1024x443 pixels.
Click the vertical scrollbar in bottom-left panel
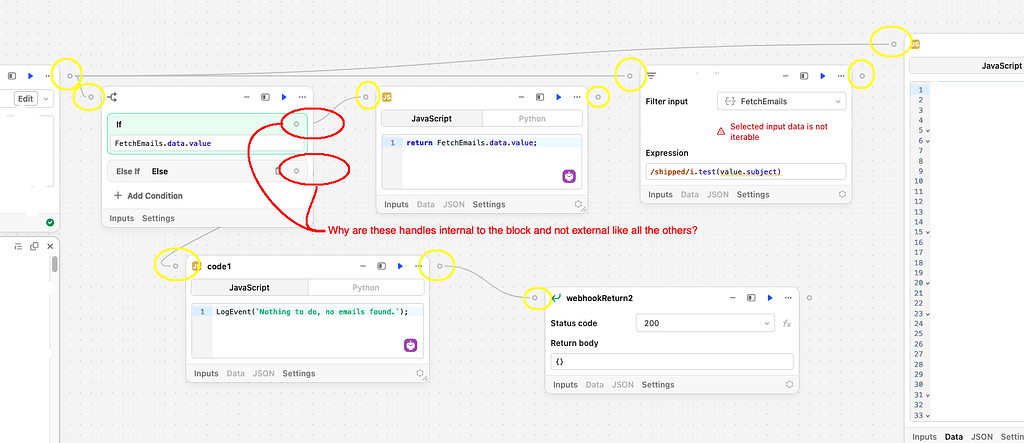point(55,264)
